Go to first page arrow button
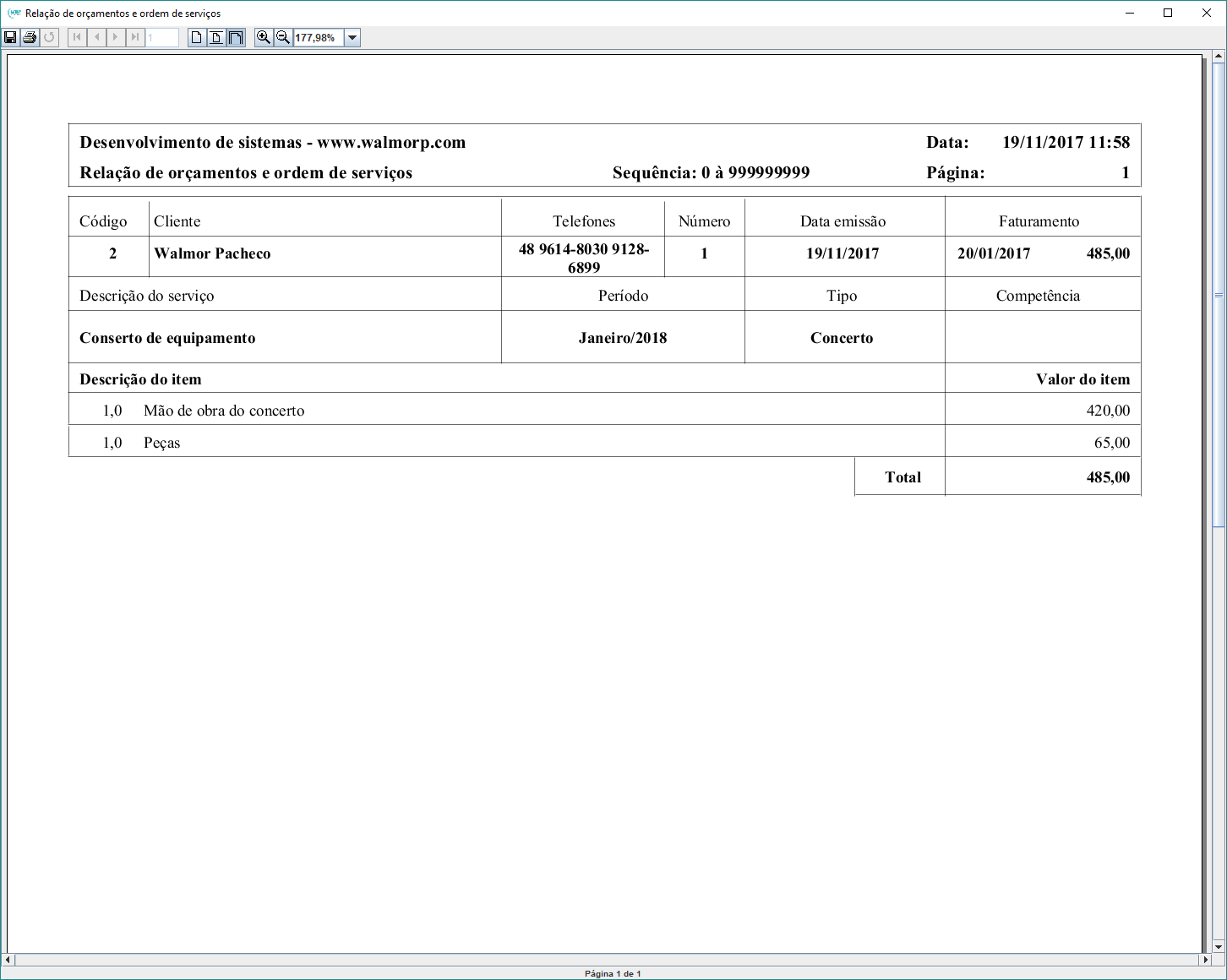 pyautogui.click(x=77, y=37)
